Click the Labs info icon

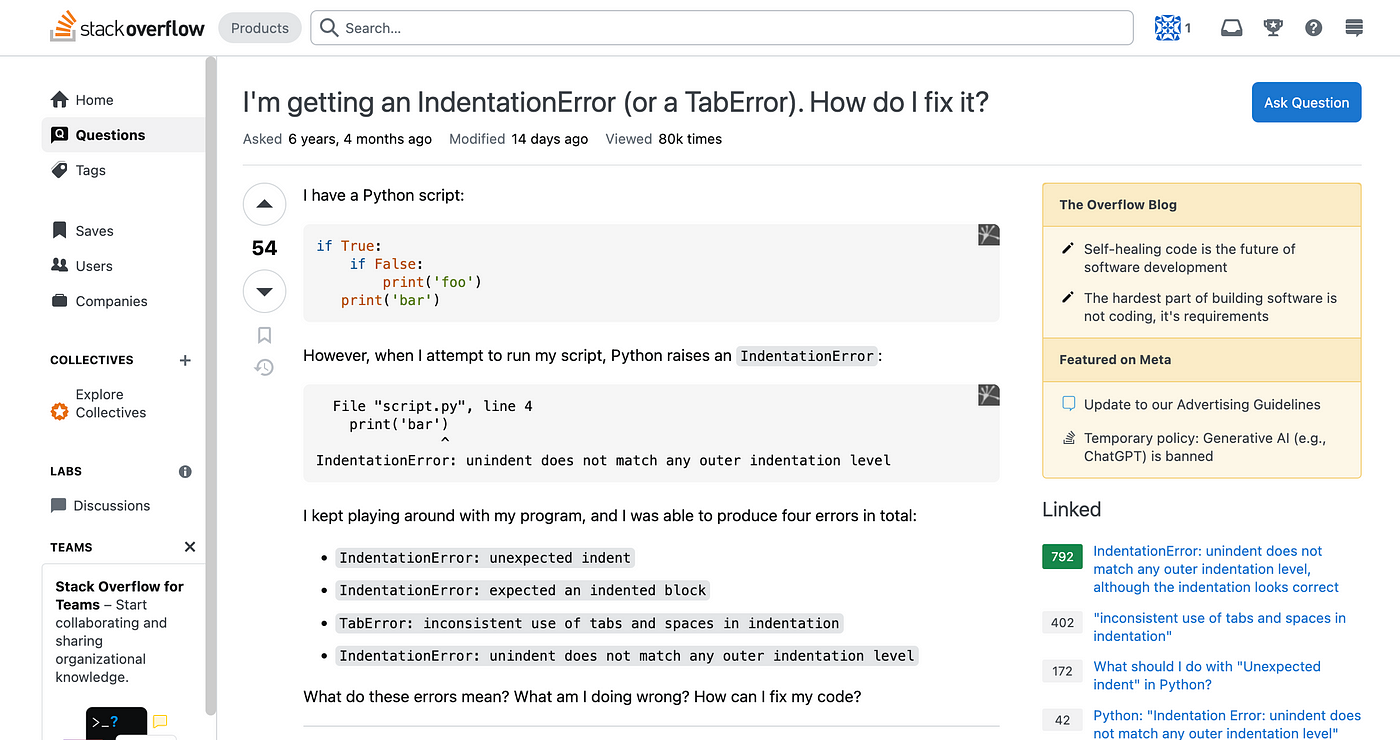[x=185, y=471]
